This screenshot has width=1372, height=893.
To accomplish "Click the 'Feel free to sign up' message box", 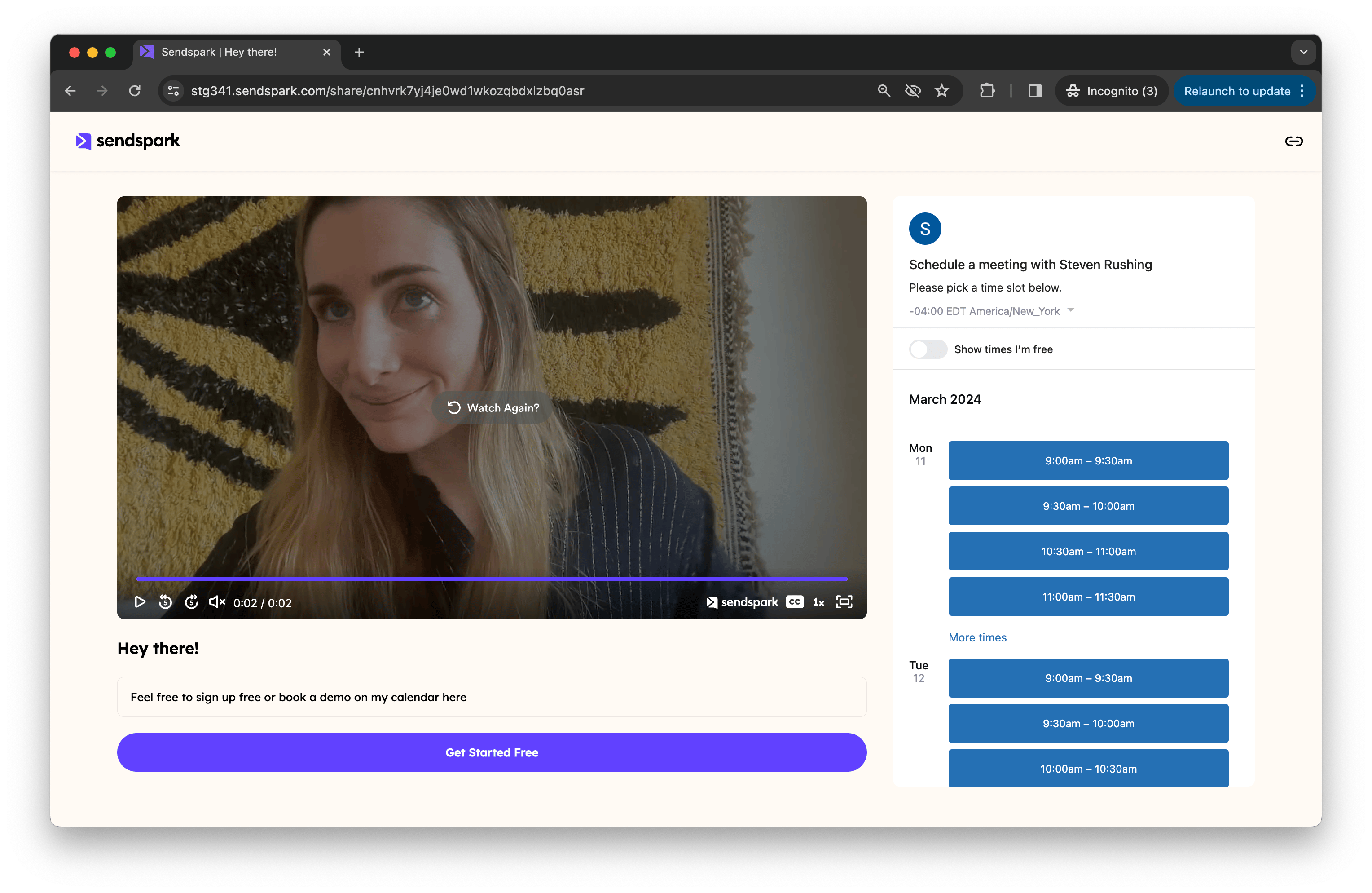I will click(x=492, y=697).
